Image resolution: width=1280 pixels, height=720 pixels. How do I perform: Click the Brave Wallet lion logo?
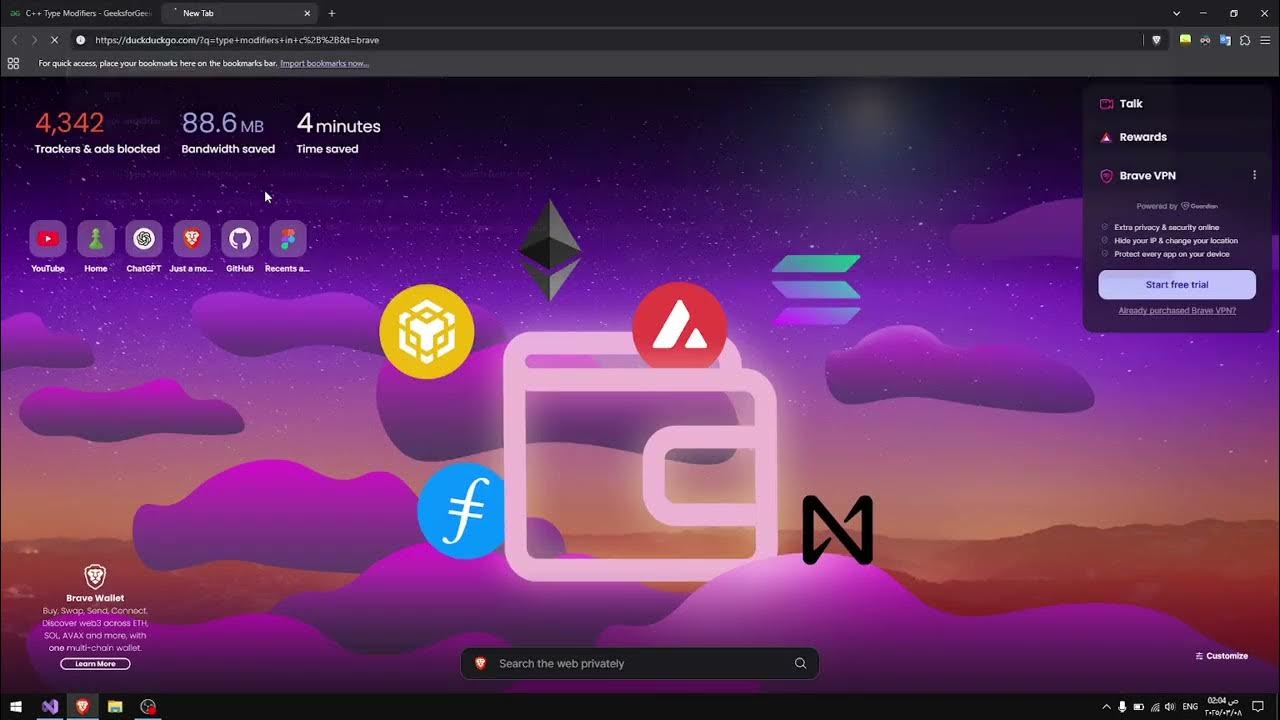[95, 577]
